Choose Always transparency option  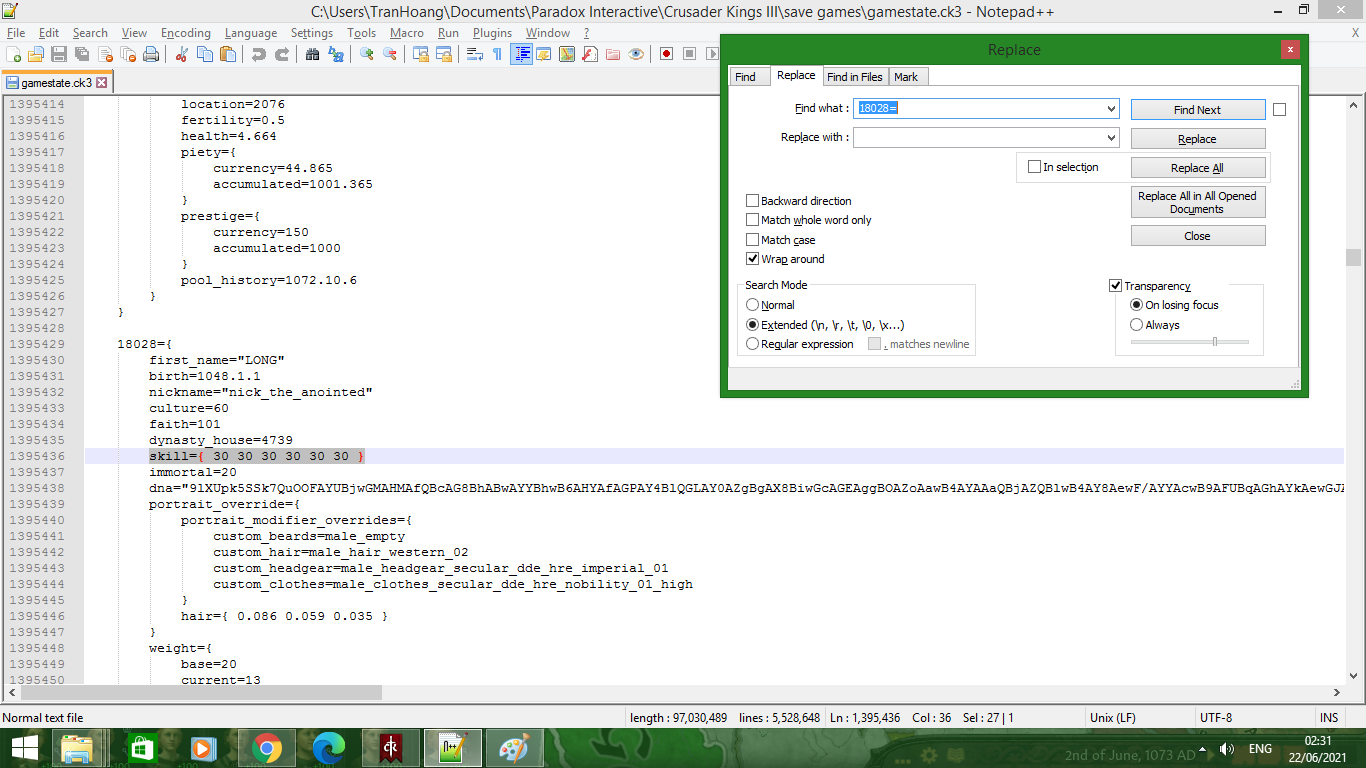pyautogui.click(x=1136, y=325)
